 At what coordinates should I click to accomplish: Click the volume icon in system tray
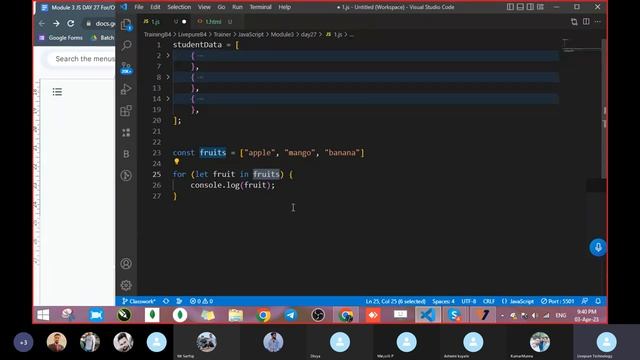click(x=534, y=316)
